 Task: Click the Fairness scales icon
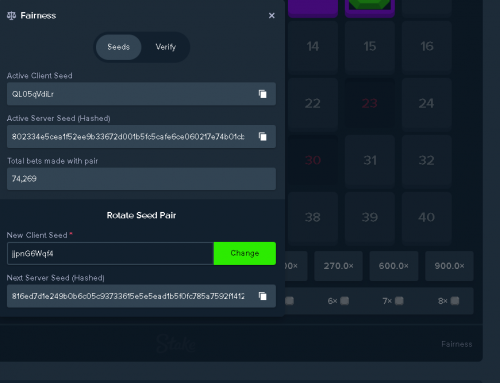11,16
